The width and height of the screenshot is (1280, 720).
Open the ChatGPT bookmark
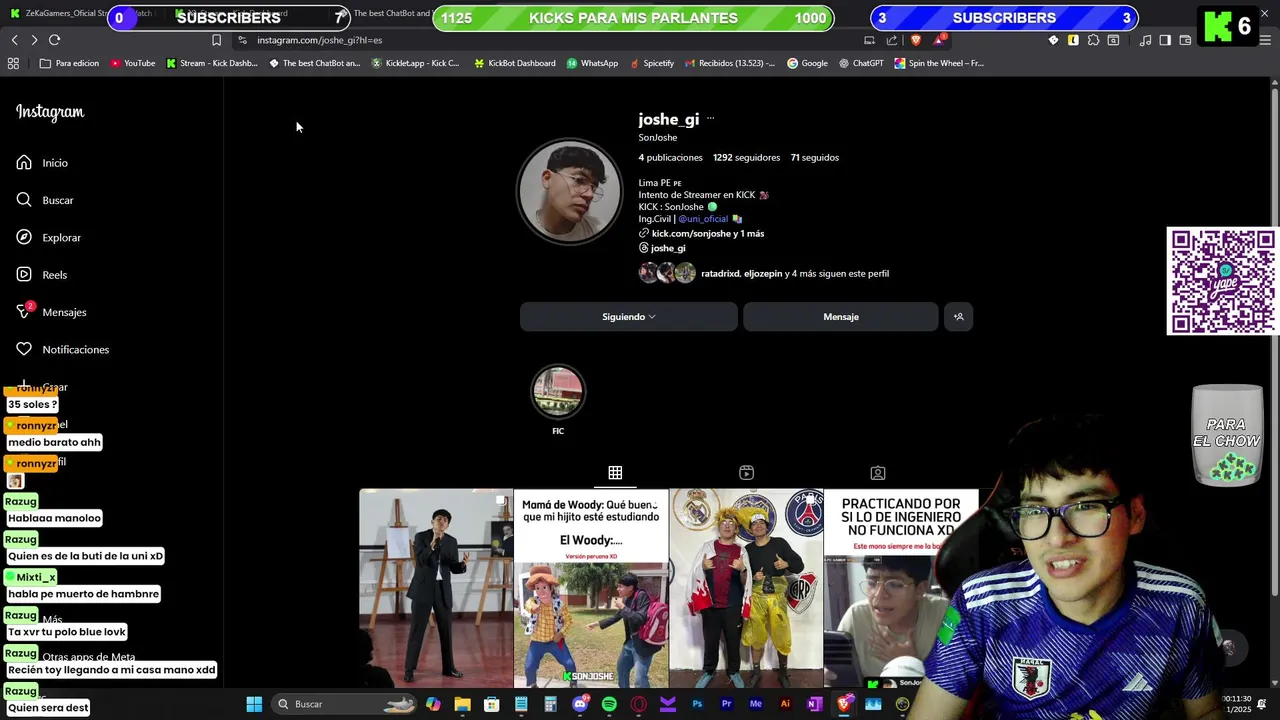point(861,63)
